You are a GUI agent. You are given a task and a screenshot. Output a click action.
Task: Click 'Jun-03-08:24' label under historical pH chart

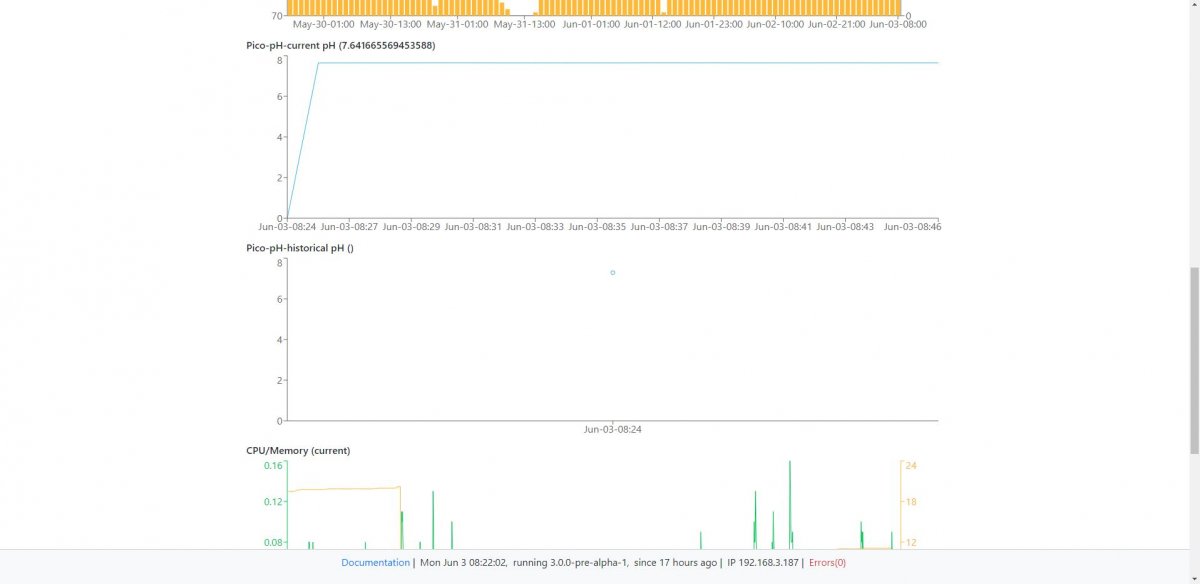click(613, 430)
